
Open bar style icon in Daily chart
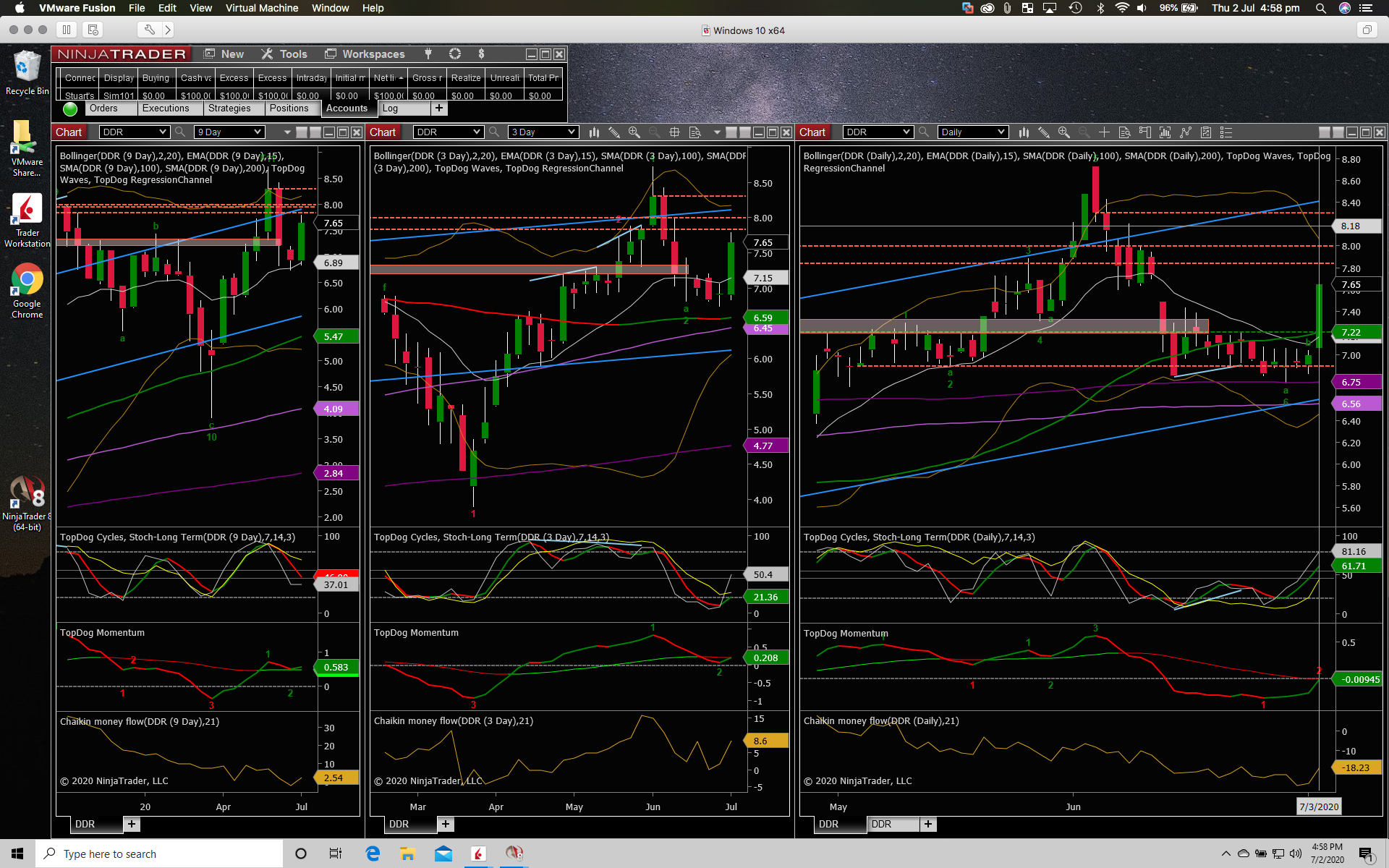pyautogui.click(x=1024, y=132)
